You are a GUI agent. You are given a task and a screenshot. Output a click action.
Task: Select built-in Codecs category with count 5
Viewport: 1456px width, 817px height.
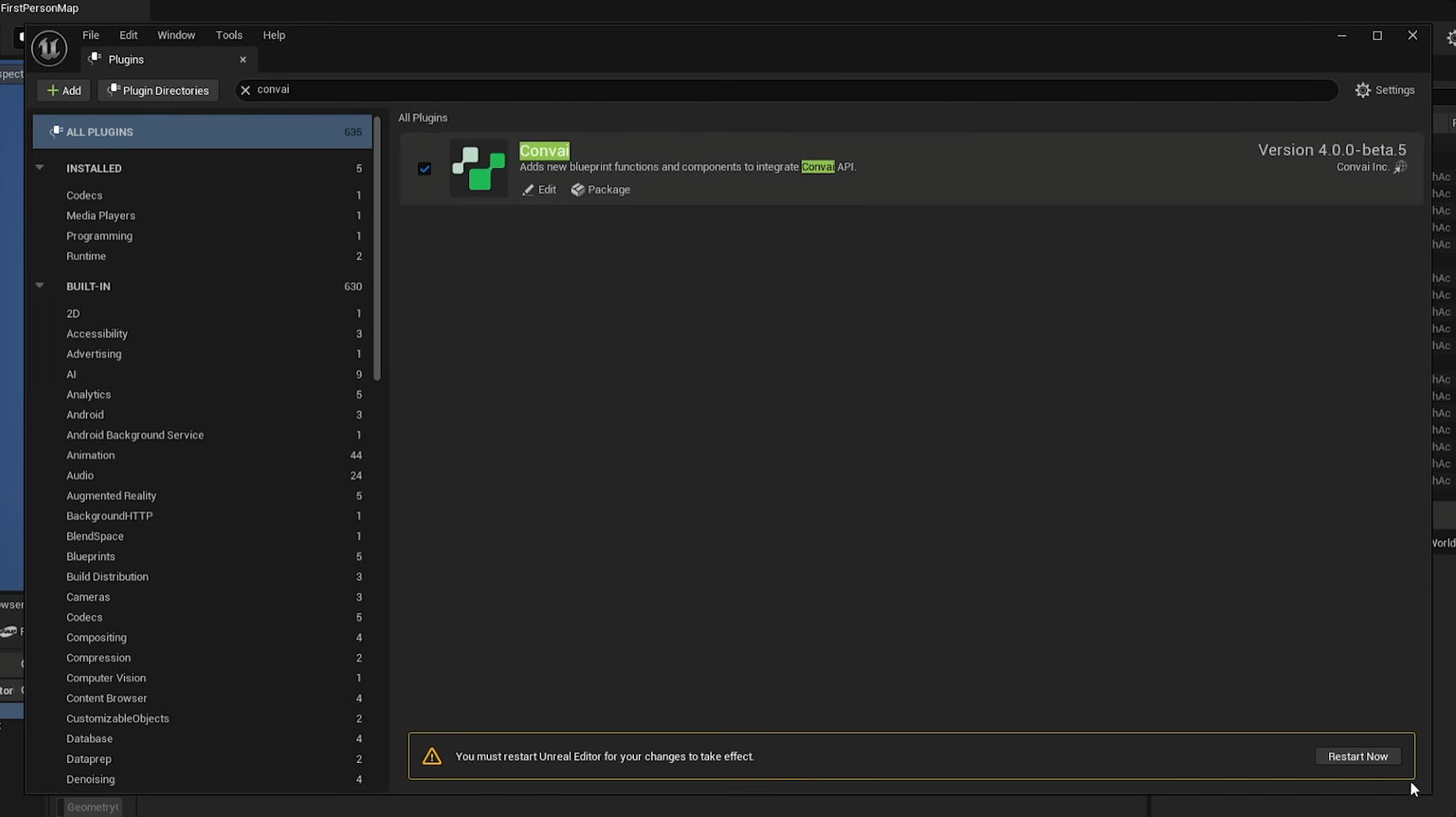pos(202,617)
